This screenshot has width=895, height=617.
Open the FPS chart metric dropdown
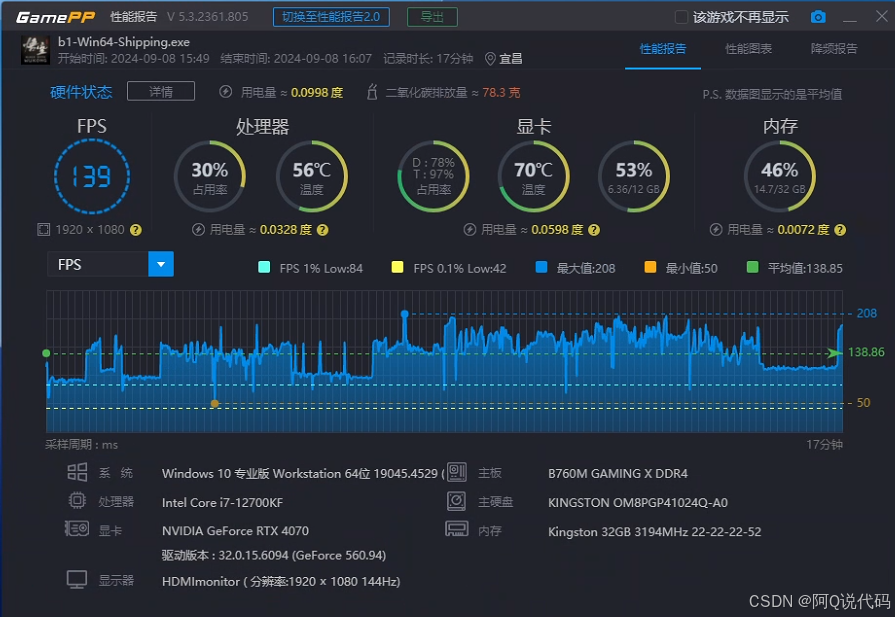pyautogui.click(x=160, y=264)
